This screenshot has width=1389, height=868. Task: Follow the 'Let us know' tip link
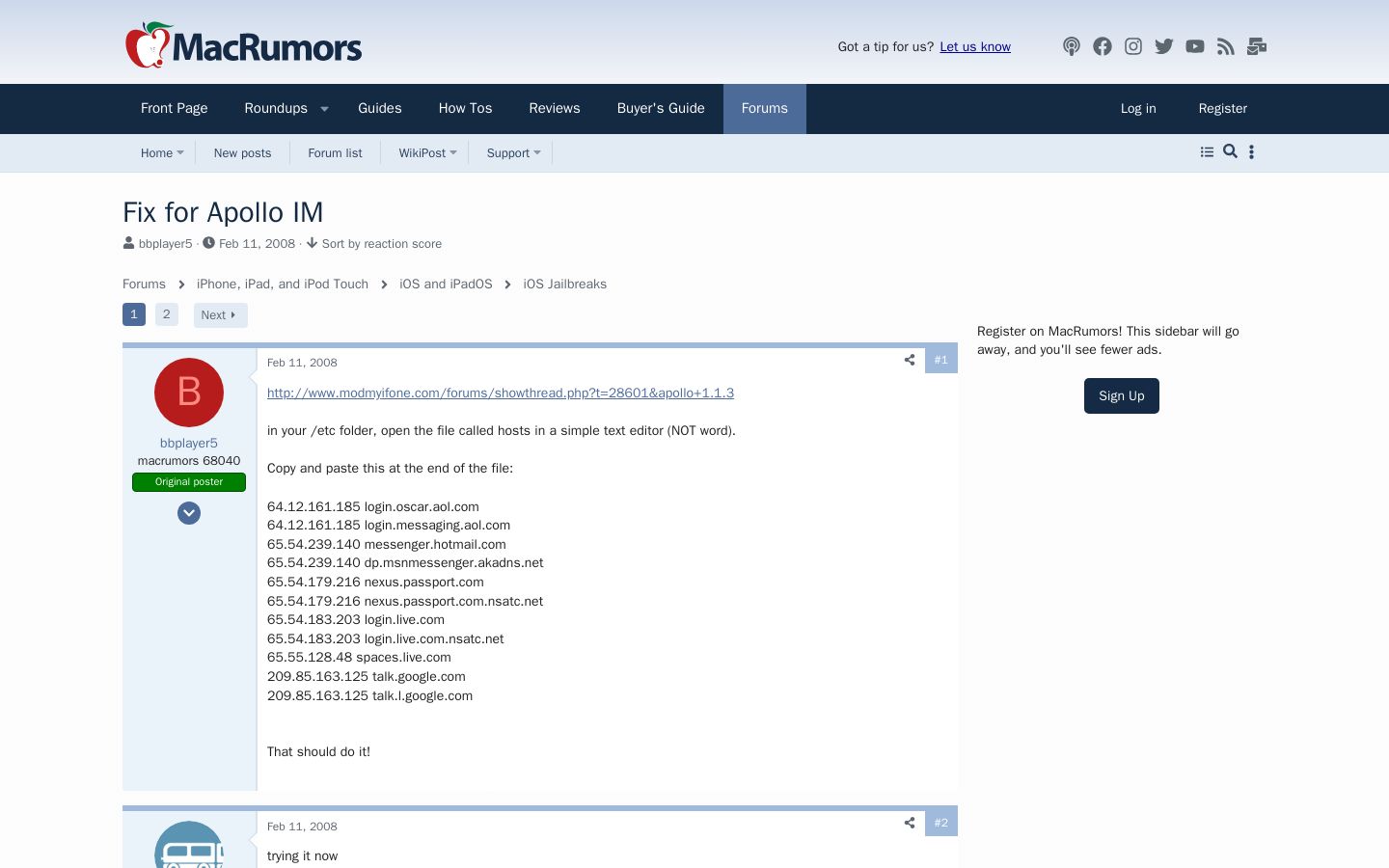[x=975, y=46]
